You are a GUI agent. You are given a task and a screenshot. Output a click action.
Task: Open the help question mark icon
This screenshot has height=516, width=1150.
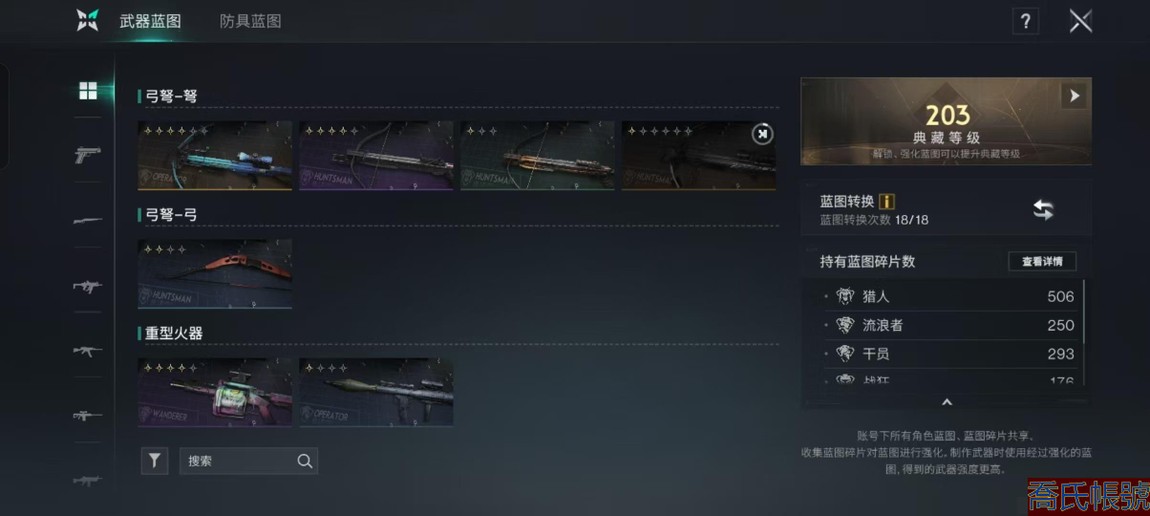pyautogui.click(x=1025, y=21)
